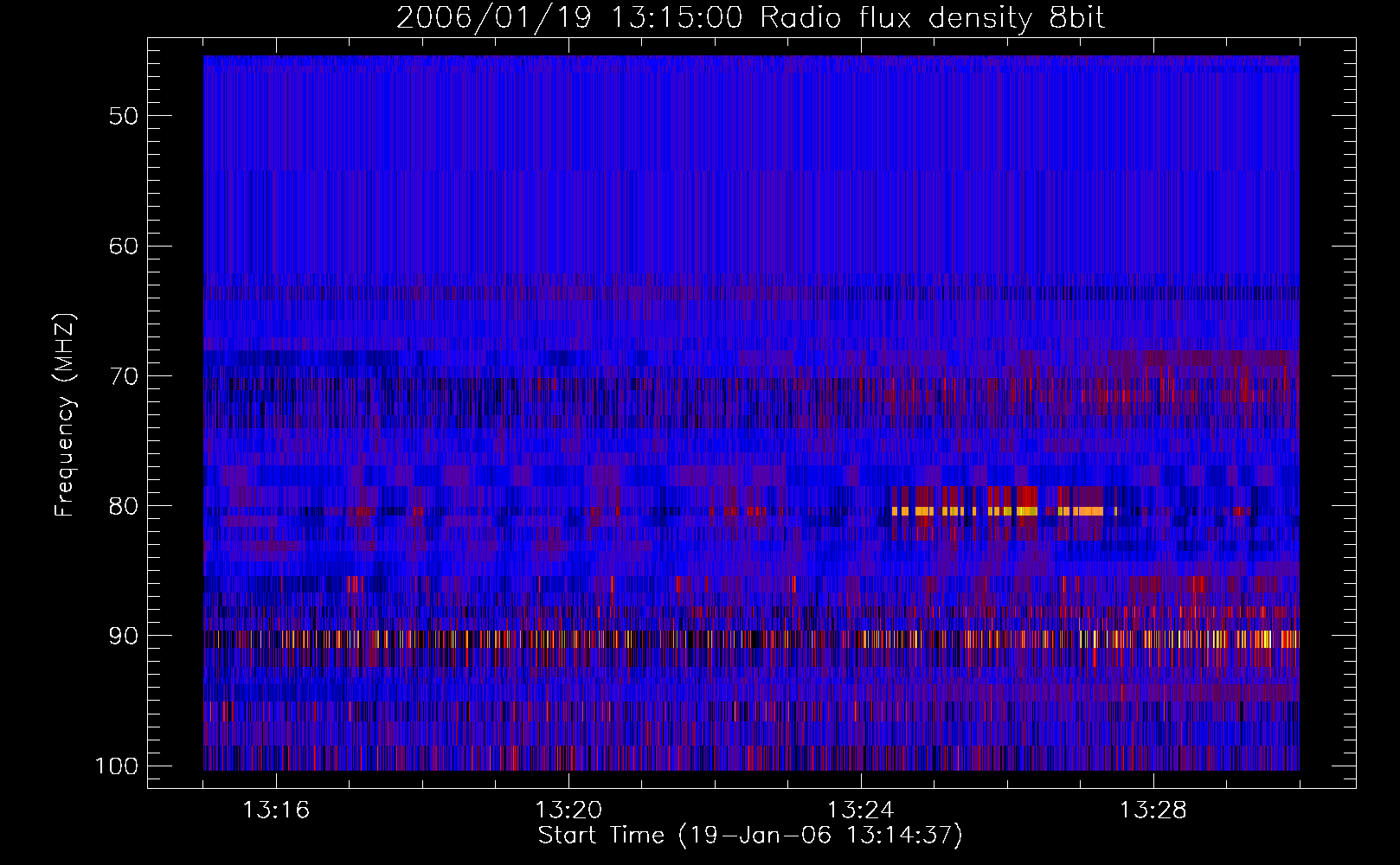Viewport: 1400px width, 865px height.
Task: Click the bright yellow burst near 80 MHz
Action: (1004, 511)
